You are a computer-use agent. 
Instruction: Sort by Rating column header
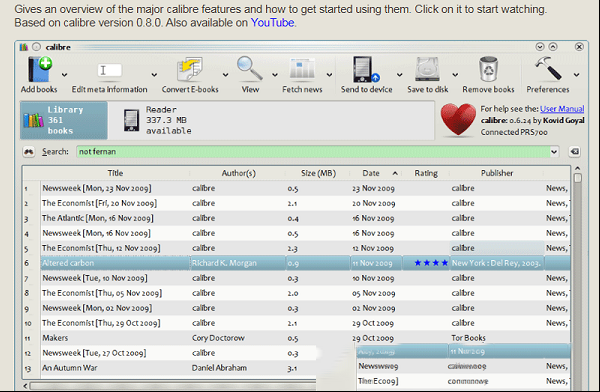click(x=426, y=173)
